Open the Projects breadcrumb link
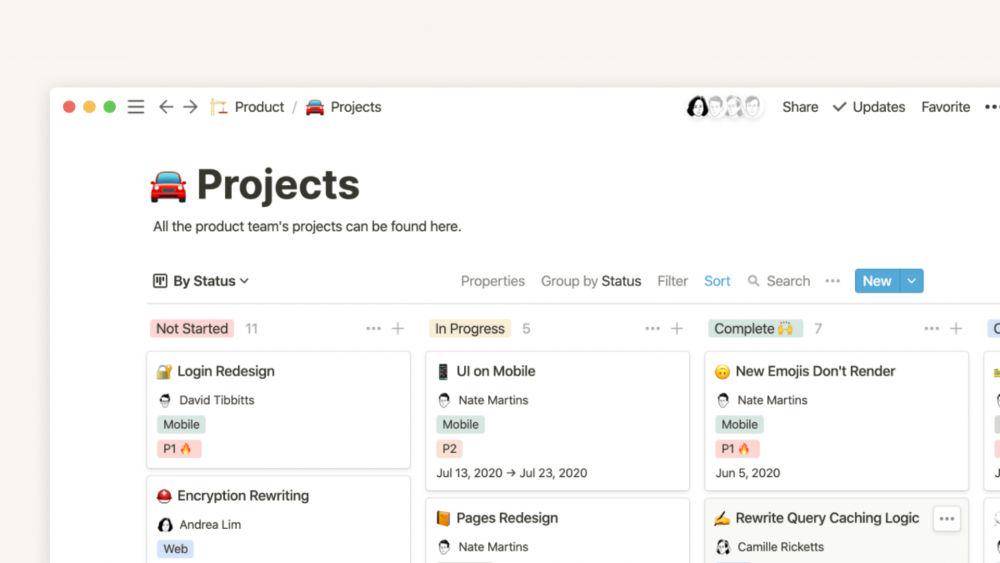Screen dimensions: 1000x563 (355, 107)
